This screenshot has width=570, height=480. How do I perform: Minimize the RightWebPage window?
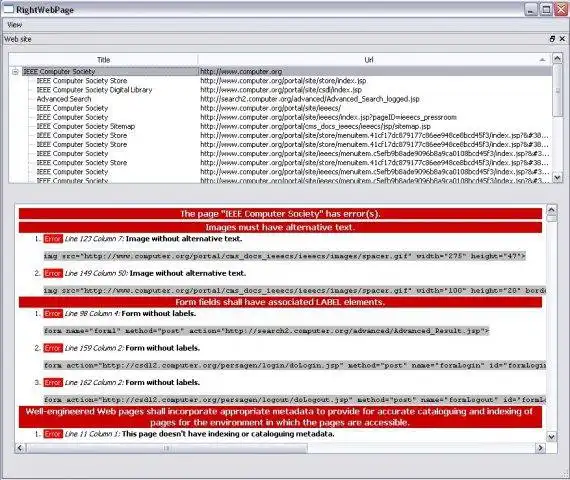531,9
